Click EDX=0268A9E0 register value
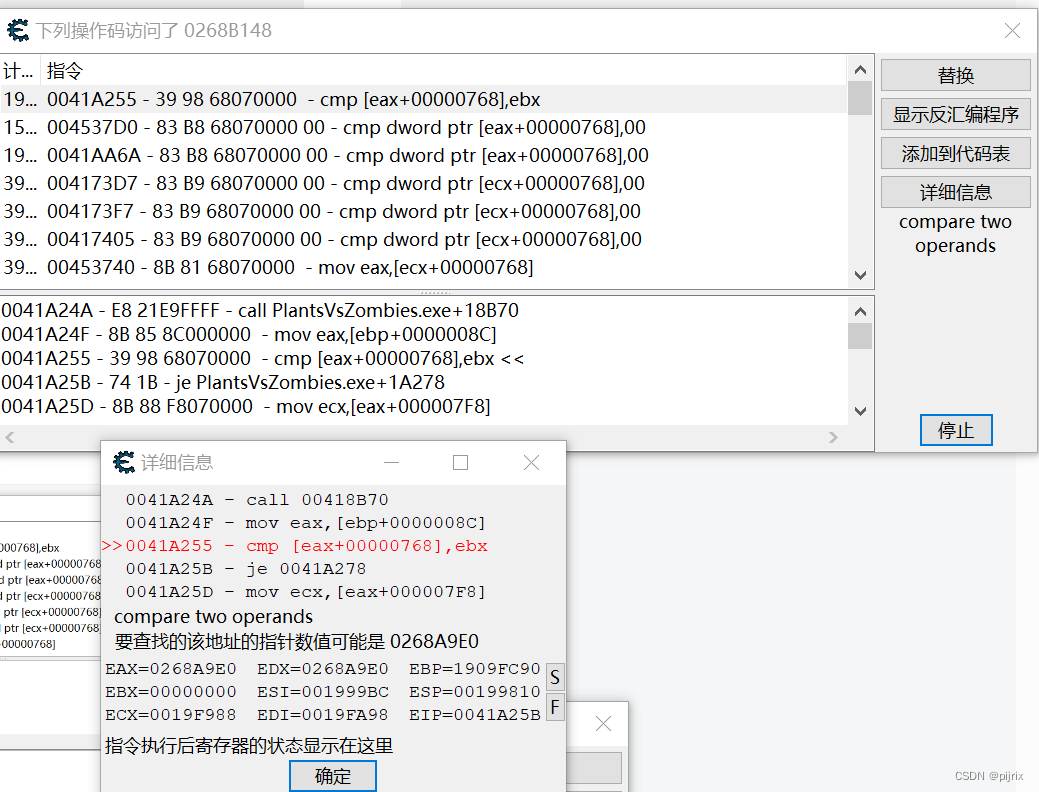The height and width of the screenshot is (792, 1039). point(323,669)
